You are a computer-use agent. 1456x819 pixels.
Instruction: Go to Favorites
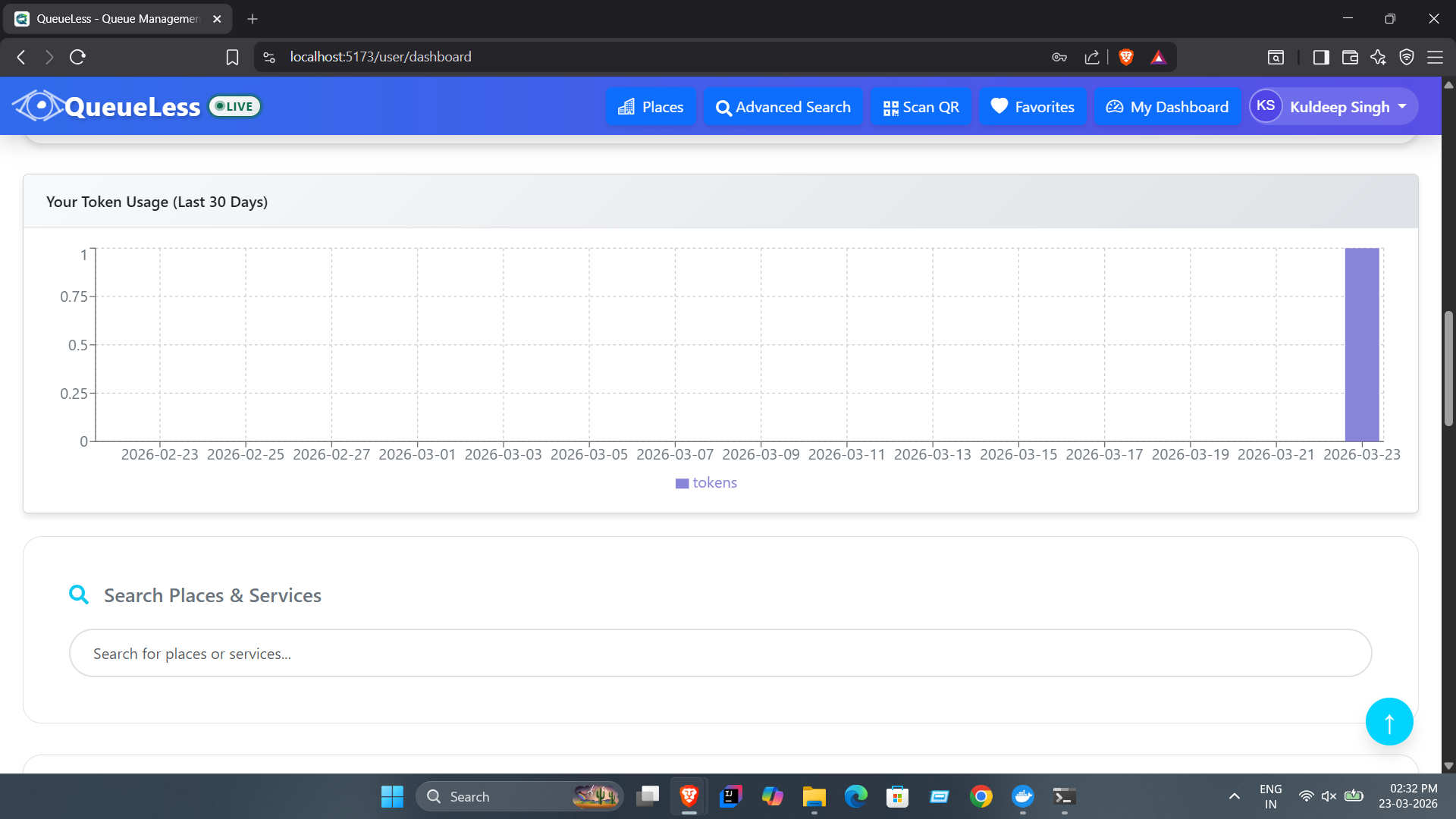[1032, 107]
